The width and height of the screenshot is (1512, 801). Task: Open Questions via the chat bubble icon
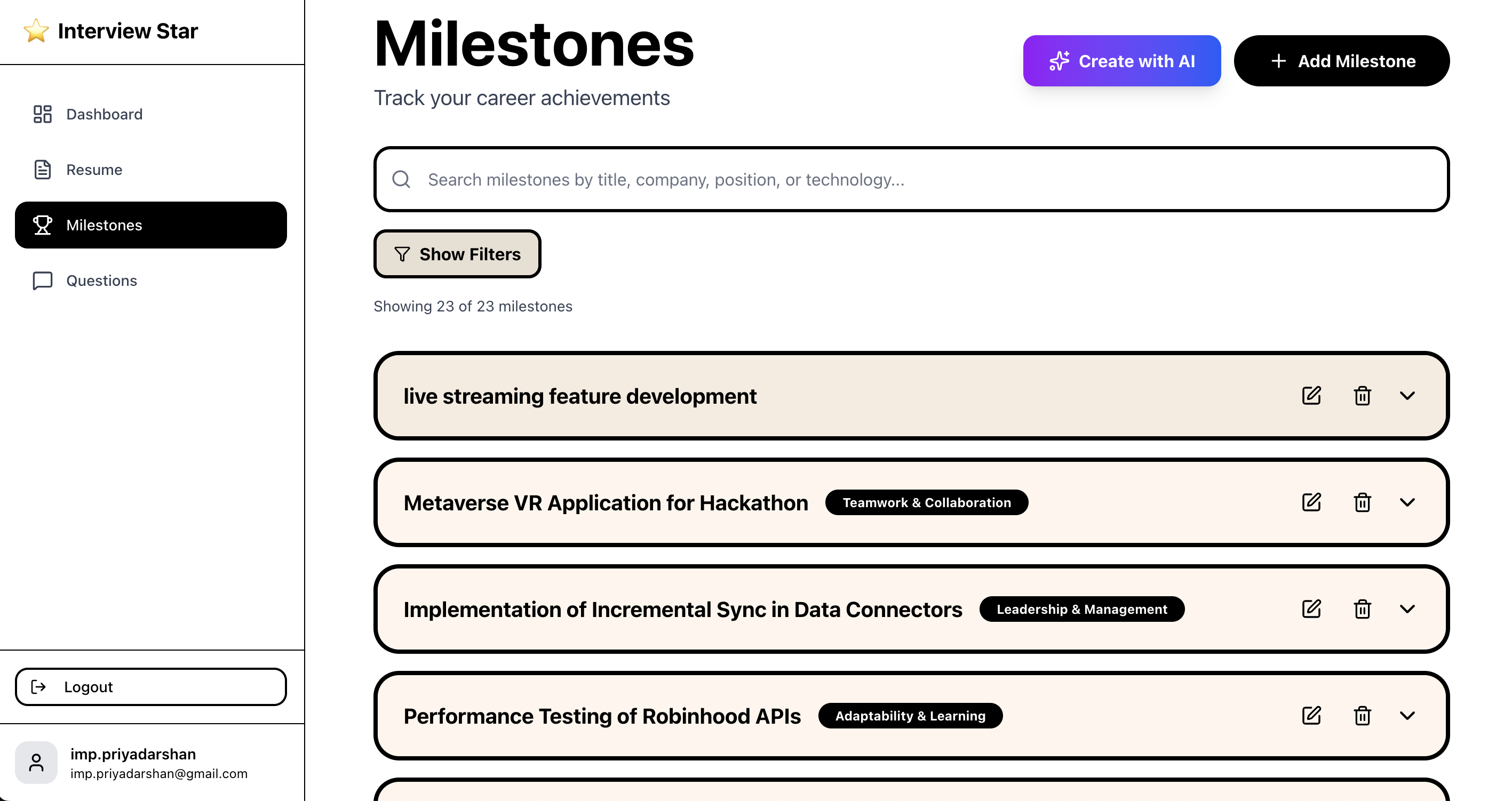41,281
